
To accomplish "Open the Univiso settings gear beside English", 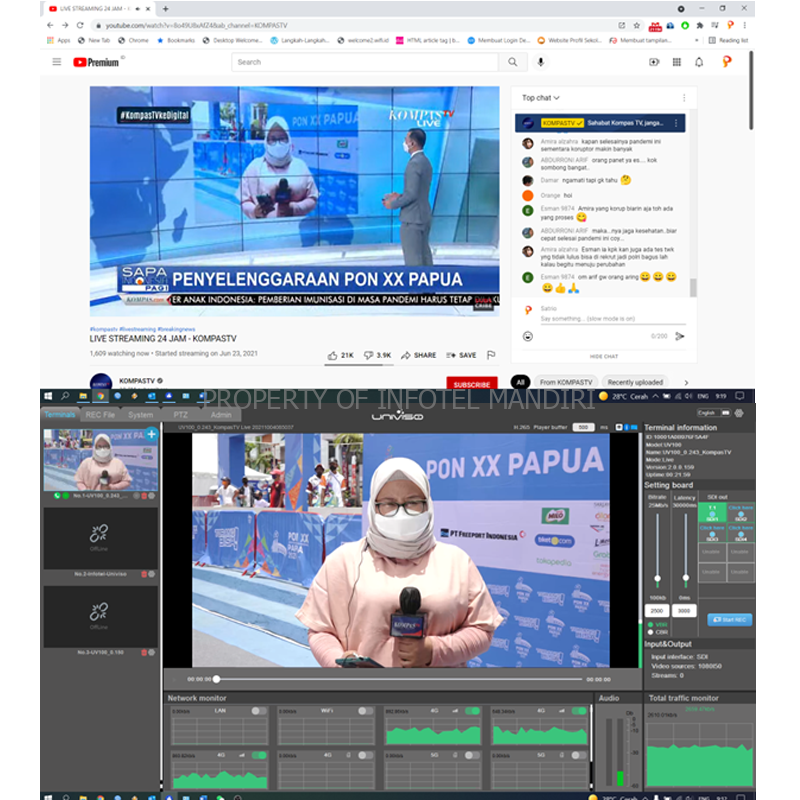I will point(739,413).
